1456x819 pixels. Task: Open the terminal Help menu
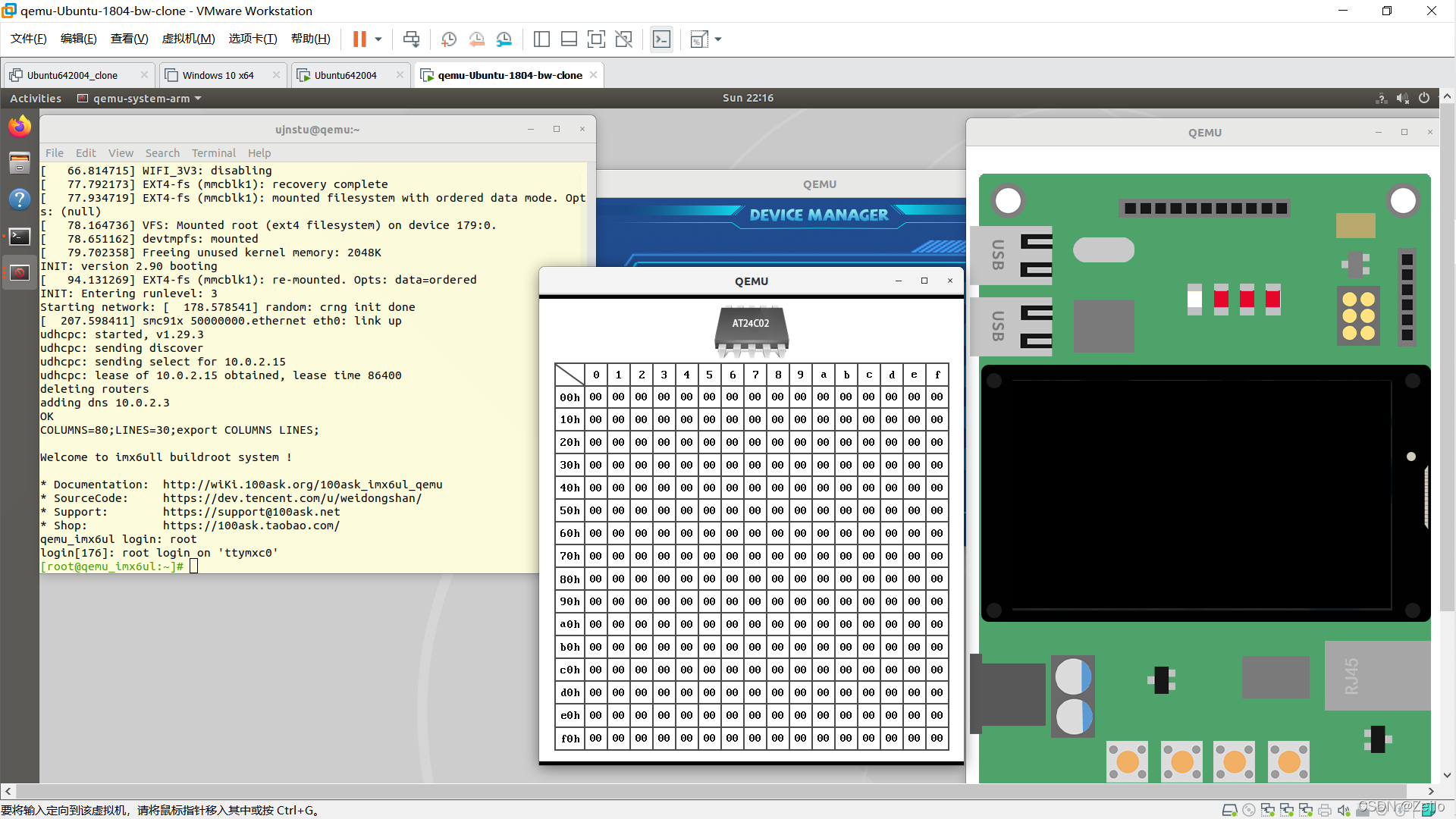(x=259, y=153)
